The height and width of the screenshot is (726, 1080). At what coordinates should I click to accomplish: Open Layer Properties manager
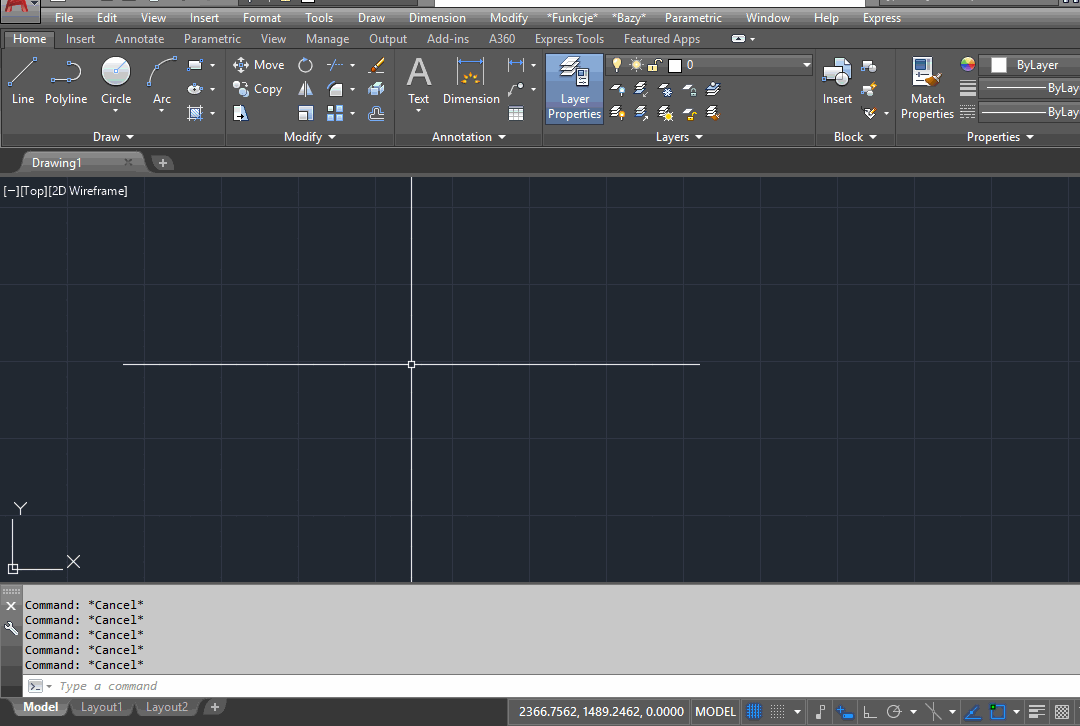pos(573,88)
